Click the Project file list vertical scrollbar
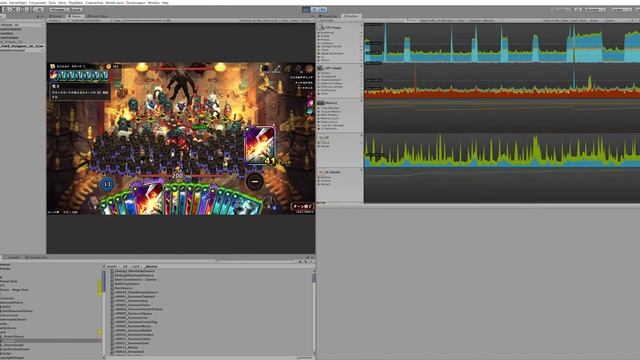 point(313,312)
